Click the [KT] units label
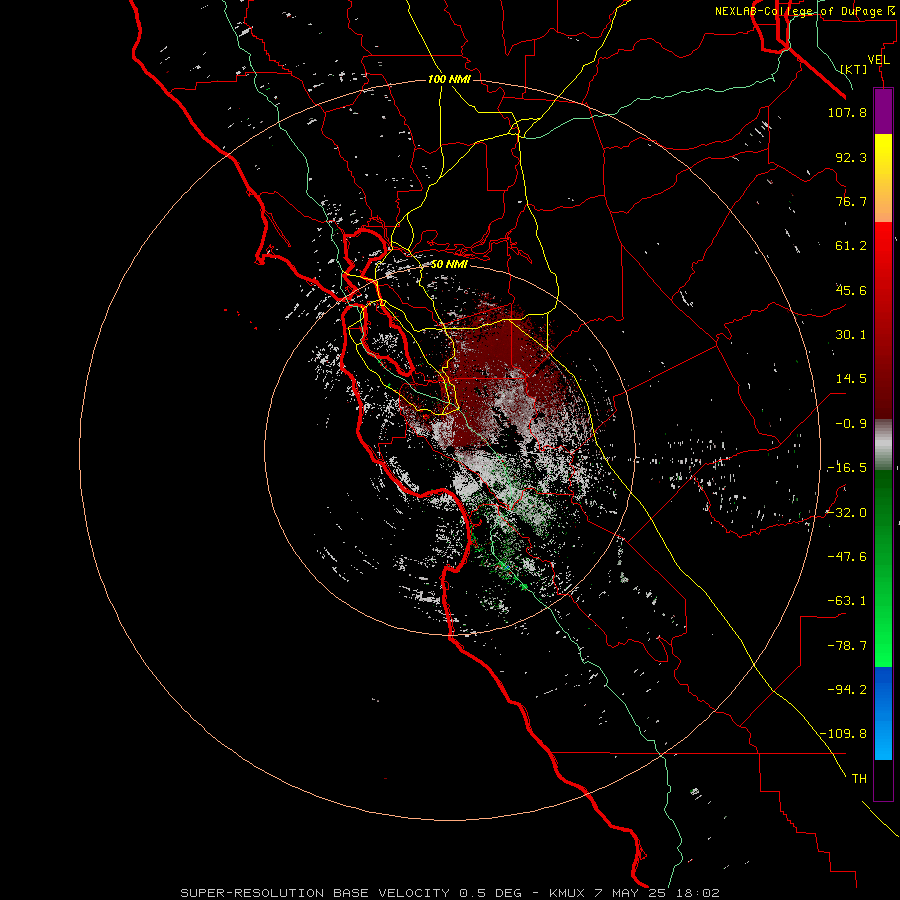The image size is (900, 900). tap(854, 69)
